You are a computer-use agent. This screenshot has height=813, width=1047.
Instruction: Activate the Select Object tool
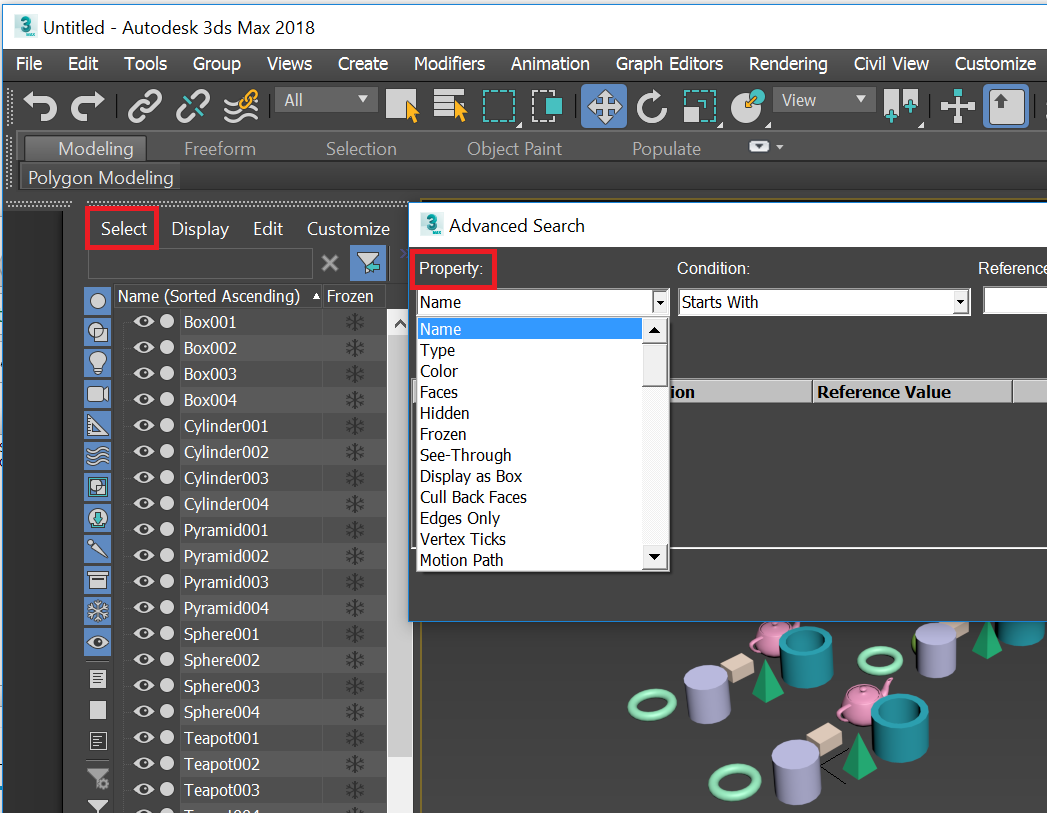click(402, 106)
